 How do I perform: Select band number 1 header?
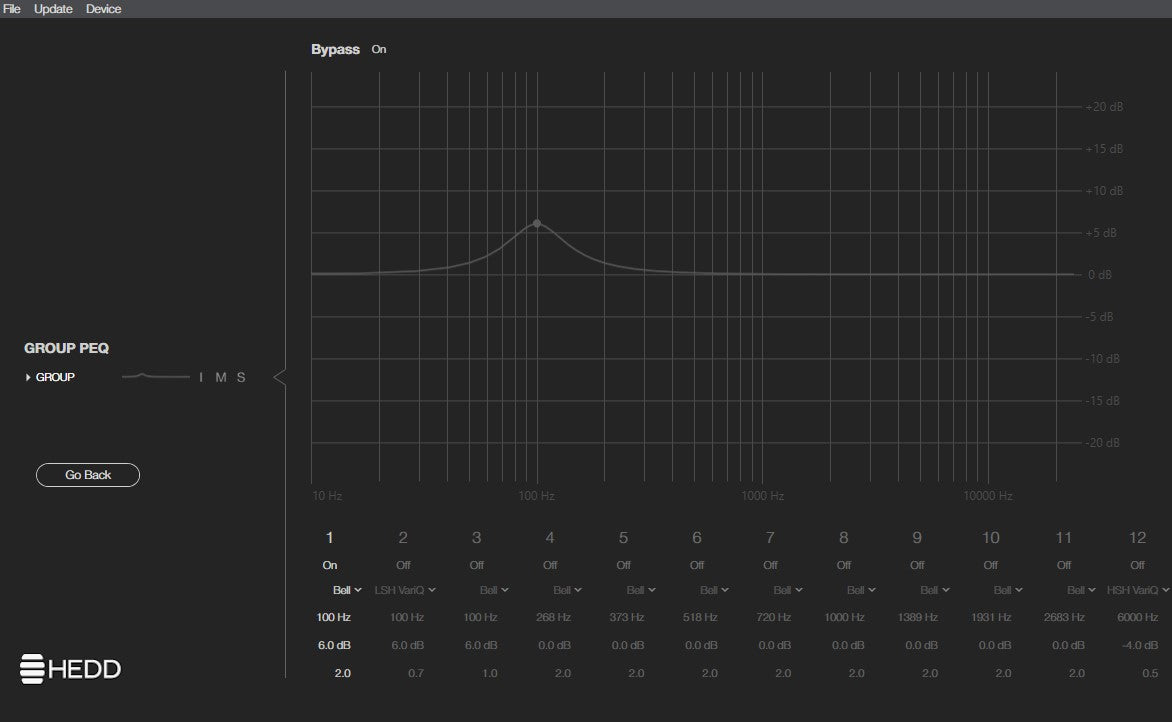(x=330, y=537)
